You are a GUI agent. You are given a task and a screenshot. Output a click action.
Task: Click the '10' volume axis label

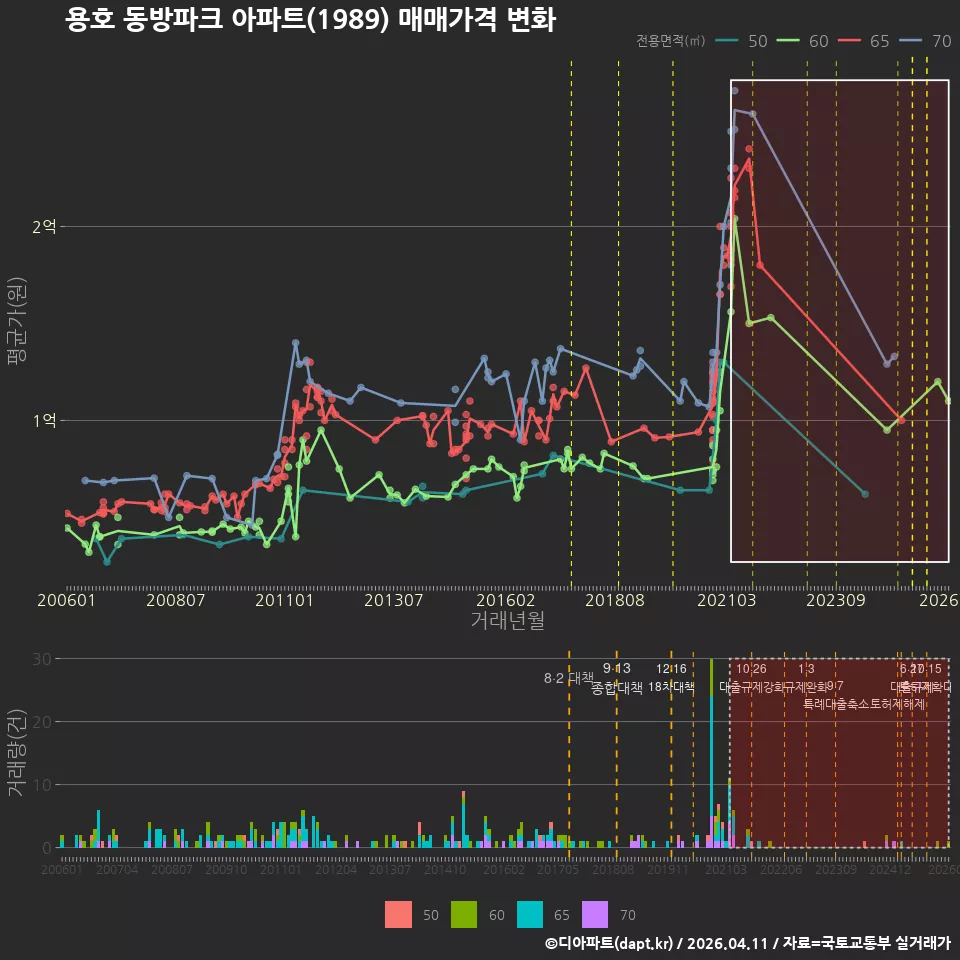[x=42, y=785]
